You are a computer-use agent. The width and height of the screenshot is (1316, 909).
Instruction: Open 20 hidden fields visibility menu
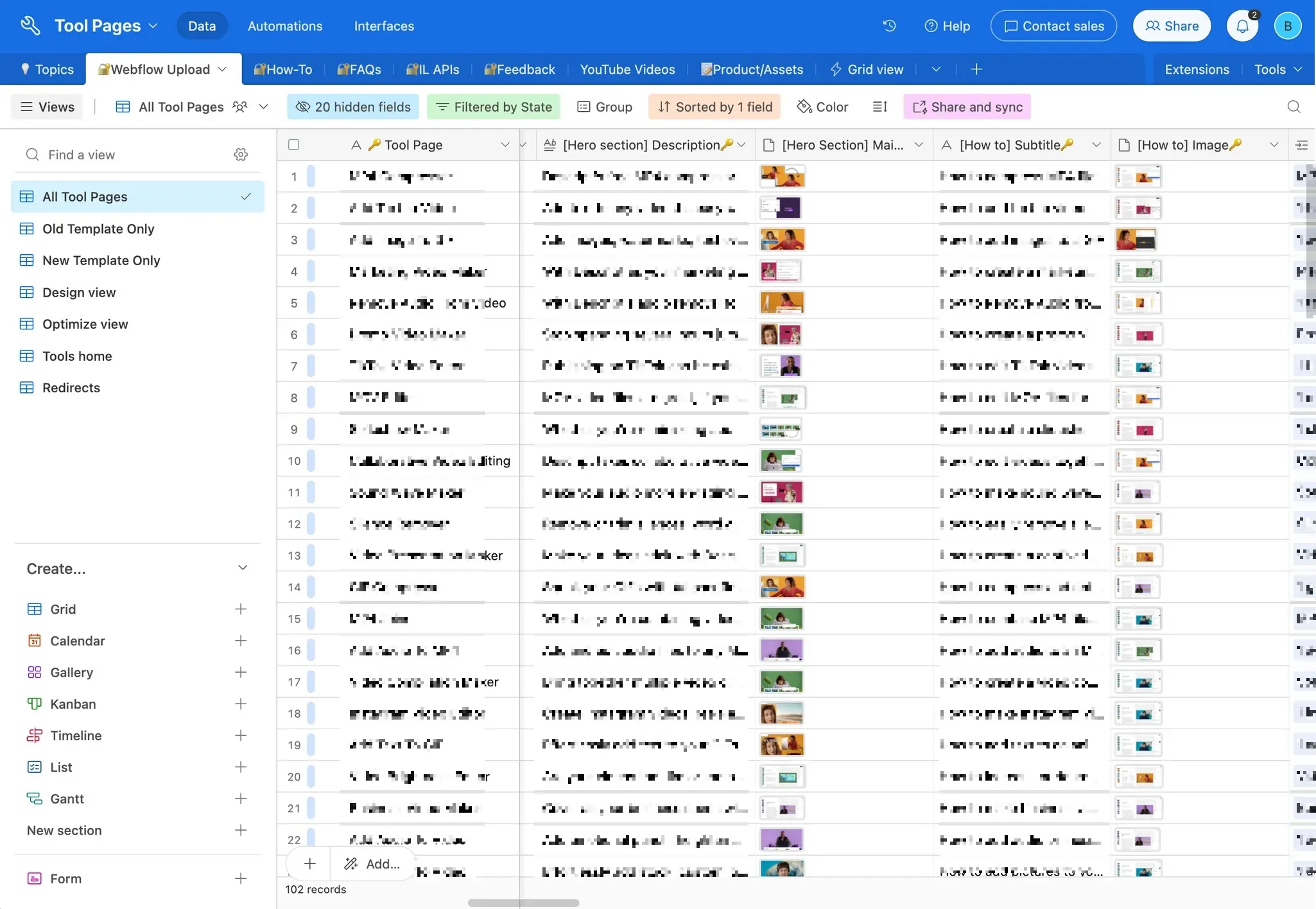pos(353,107)
